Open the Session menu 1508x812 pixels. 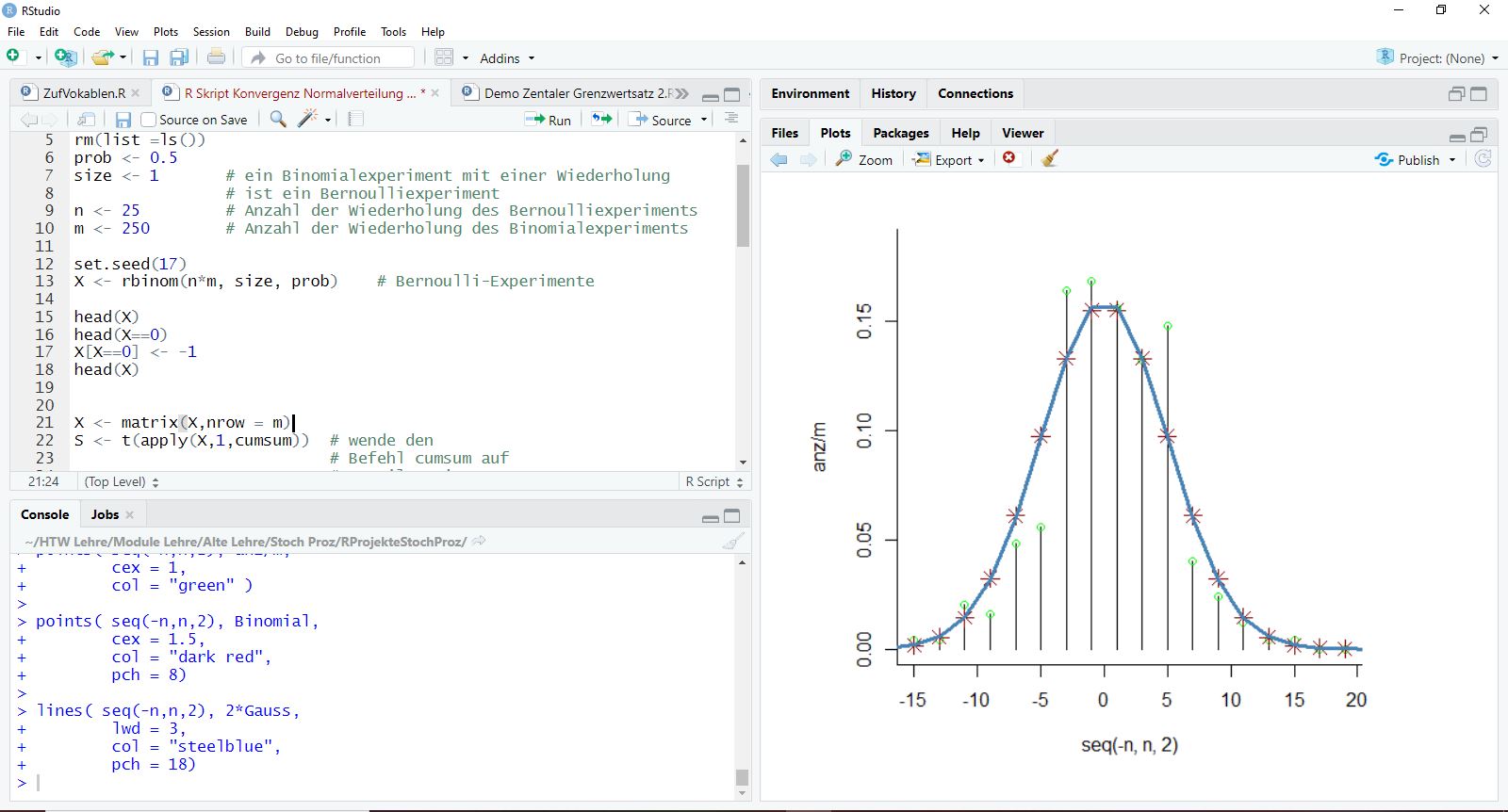(211, 31)
